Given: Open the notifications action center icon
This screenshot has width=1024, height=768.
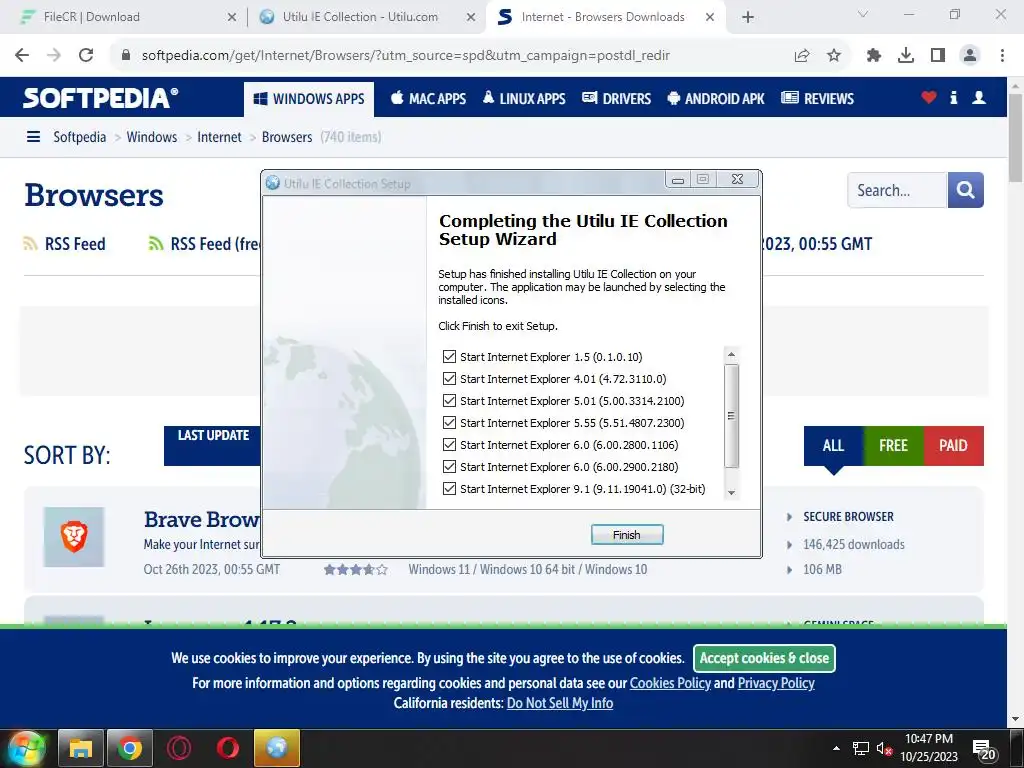Looking at the screenshot, I should [x=984, y=751].
